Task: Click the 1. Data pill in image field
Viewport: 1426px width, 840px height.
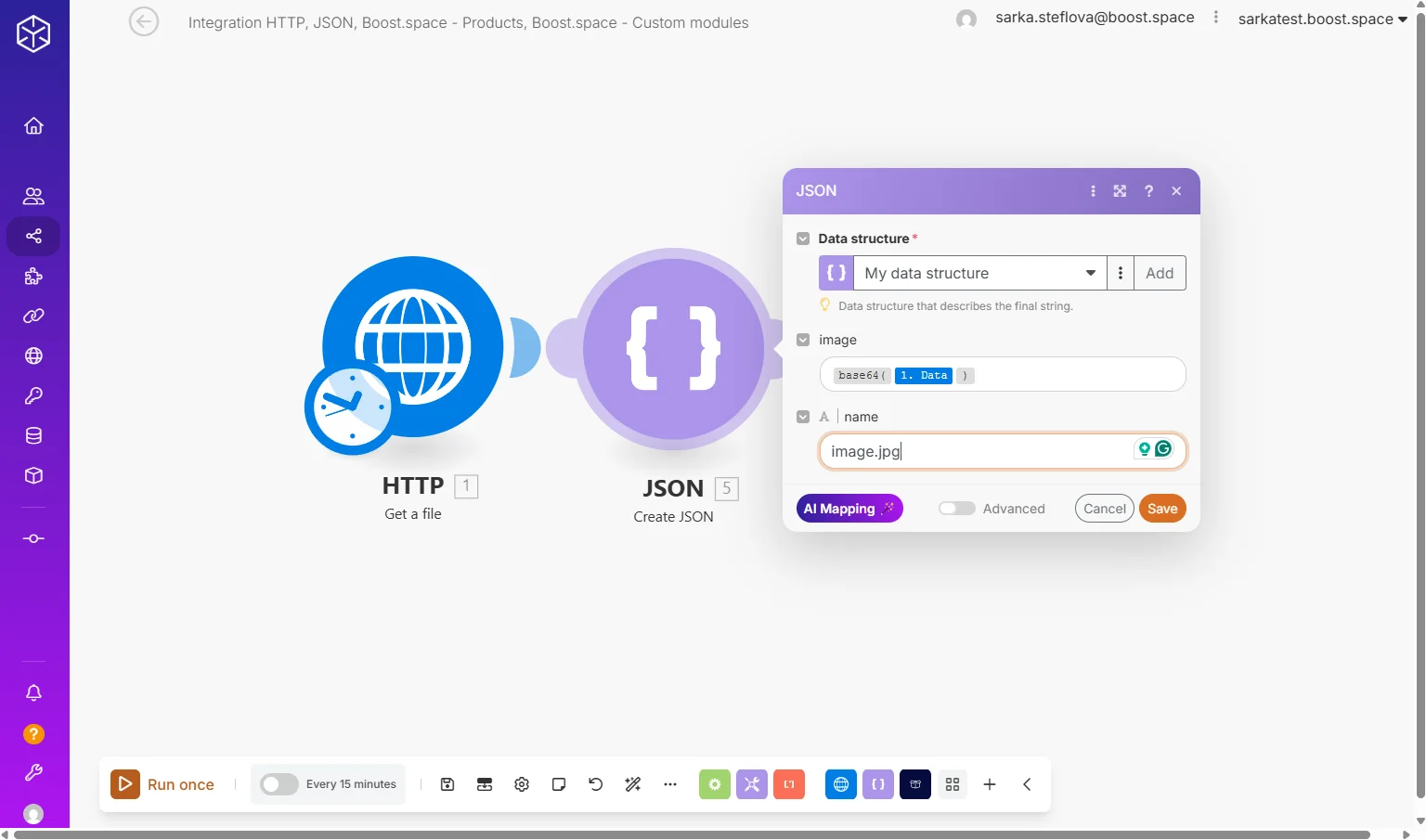Action: 924,376
